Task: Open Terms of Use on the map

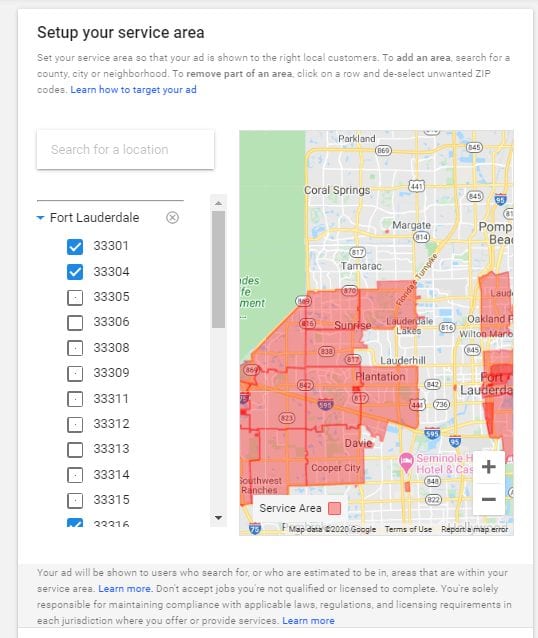Action: [x=408, y=529]
